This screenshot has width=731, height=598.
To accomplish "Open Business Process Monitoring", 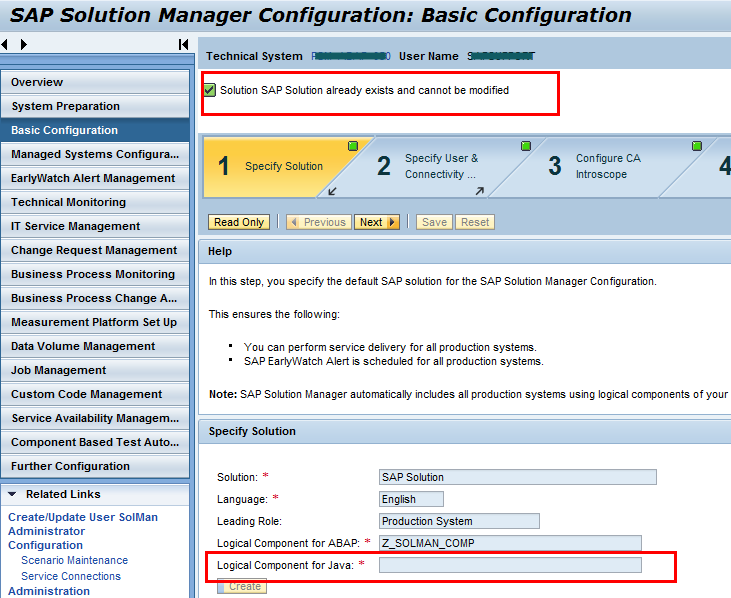I will 95,274.
